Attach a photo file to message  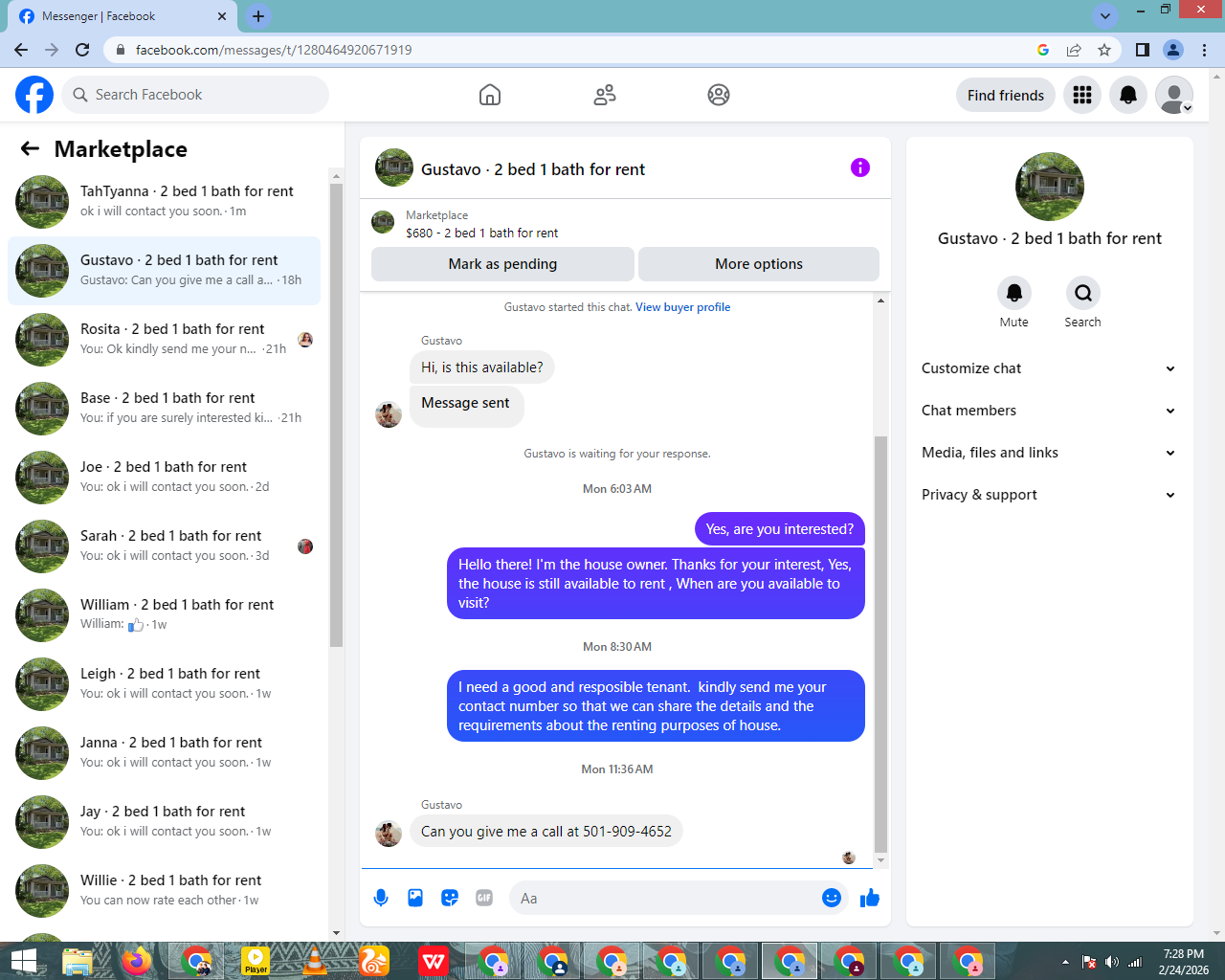click(x=415, y=898)
